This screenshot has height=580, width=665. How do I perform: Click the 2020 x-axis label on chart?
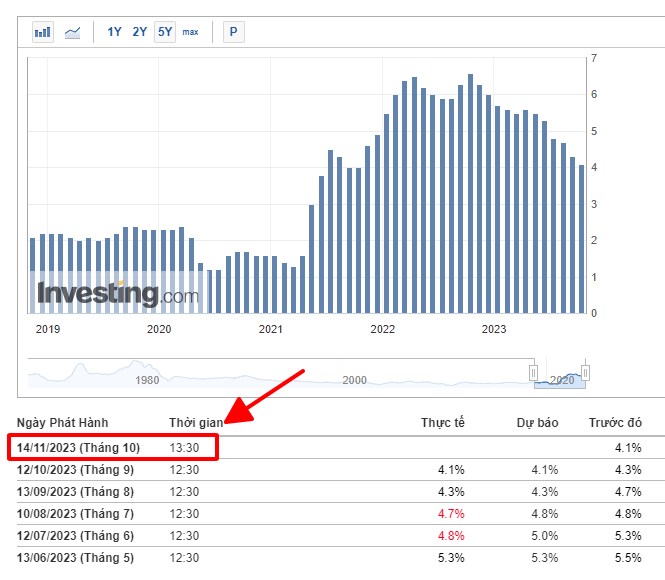tap(159, 329)
